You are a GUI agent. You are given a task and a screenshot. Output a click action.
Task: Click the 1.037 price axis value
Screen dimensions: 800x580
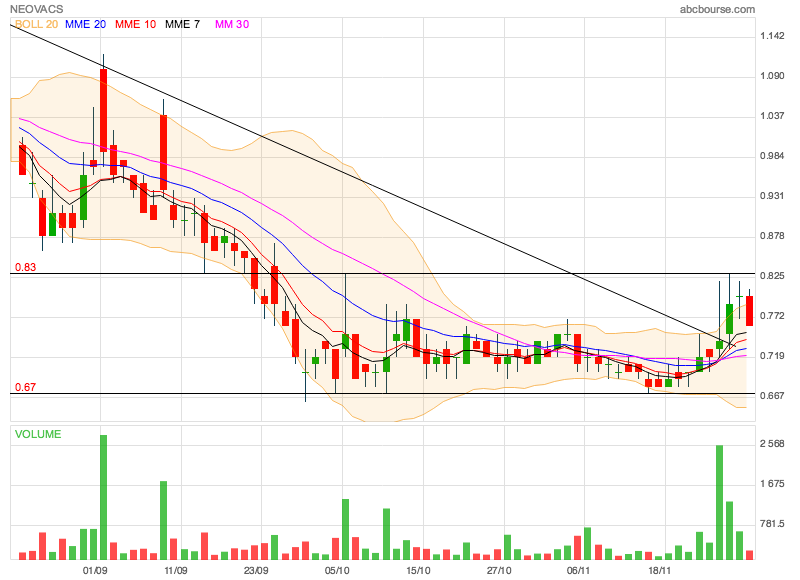coord(772,116)
